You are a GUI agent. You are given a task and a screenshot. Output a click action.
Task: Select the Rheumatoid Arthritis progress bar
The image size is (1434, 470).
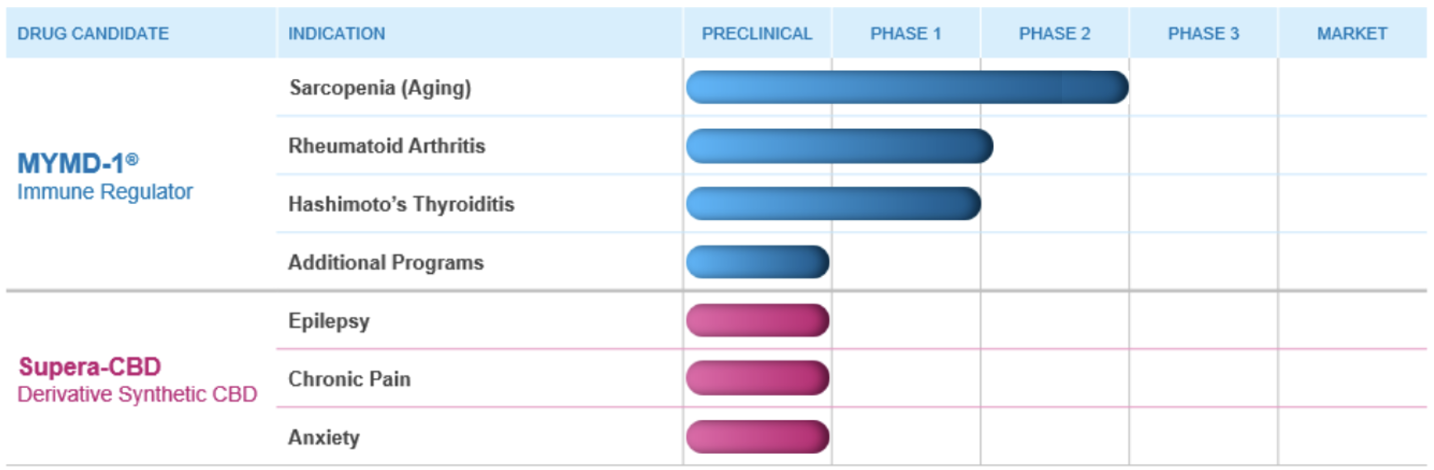point(839,146)
